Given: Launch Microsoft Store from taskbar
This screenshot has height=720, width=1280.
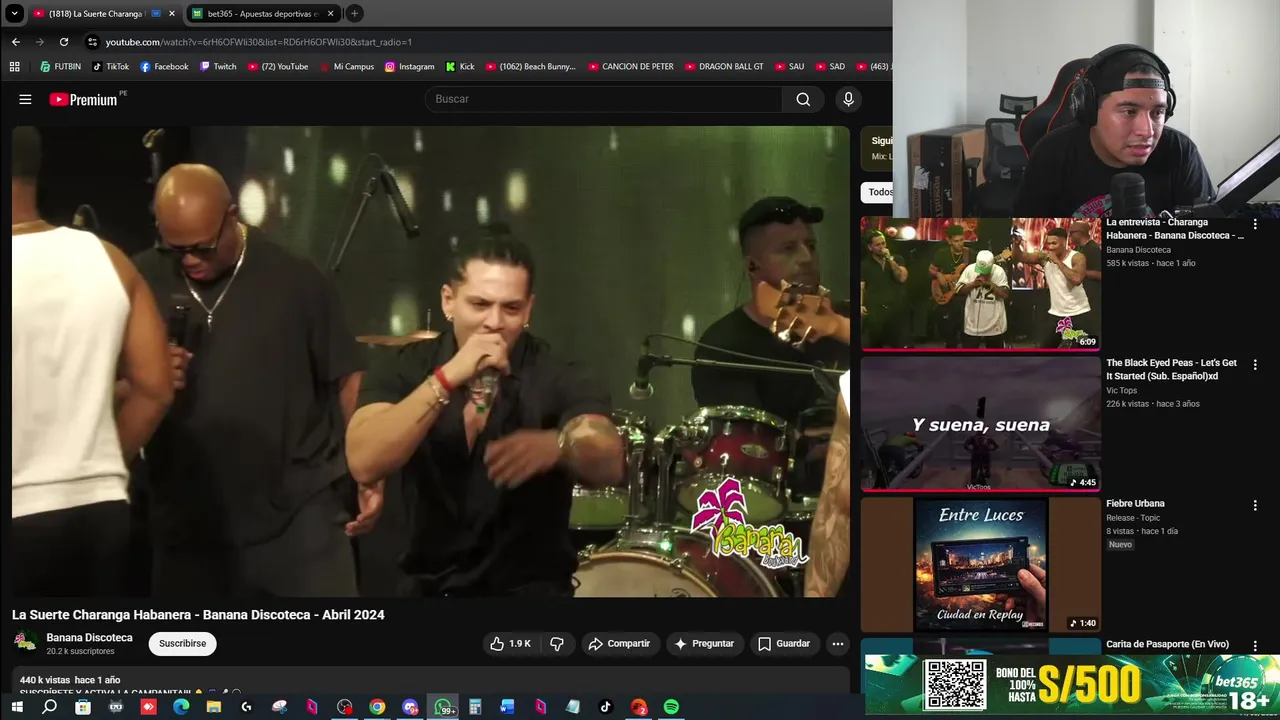Looking at the screenshot, I should [x=83, y=707].
